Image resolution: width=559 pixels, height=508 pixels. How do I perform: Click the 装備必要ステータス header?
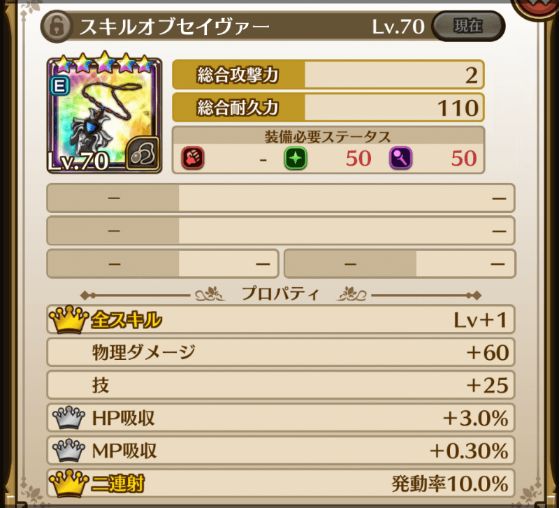pyautogui.click(x=328, y=137)
